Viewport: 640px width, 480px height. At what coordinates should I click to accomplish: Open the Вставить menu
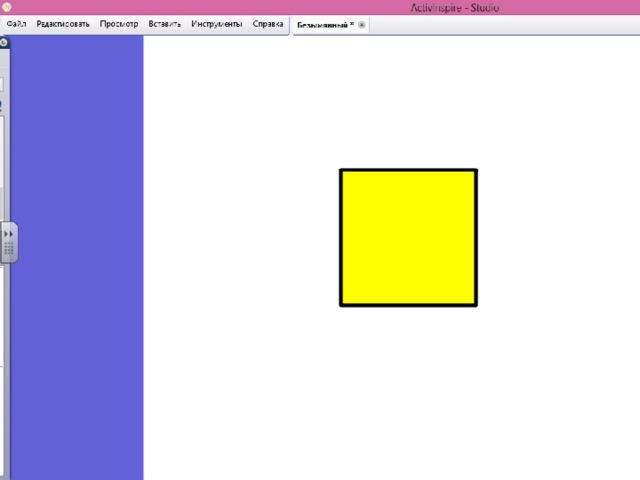(164, 24)
